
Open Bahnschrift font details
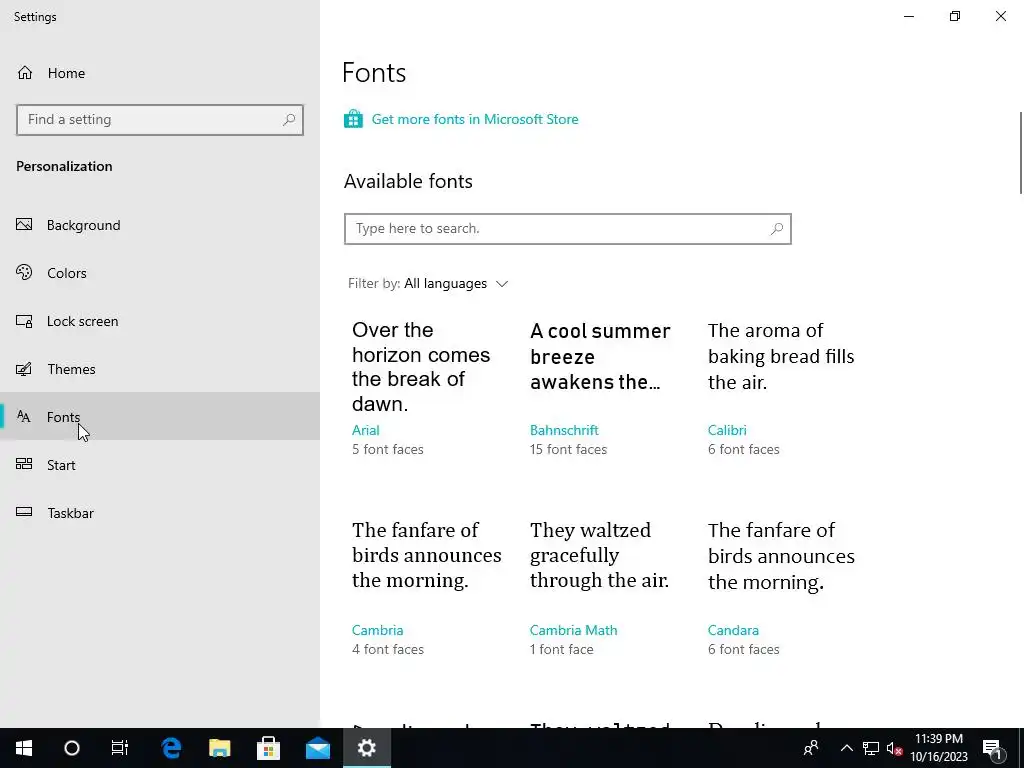pyautogui.click(x=564, y=430)
